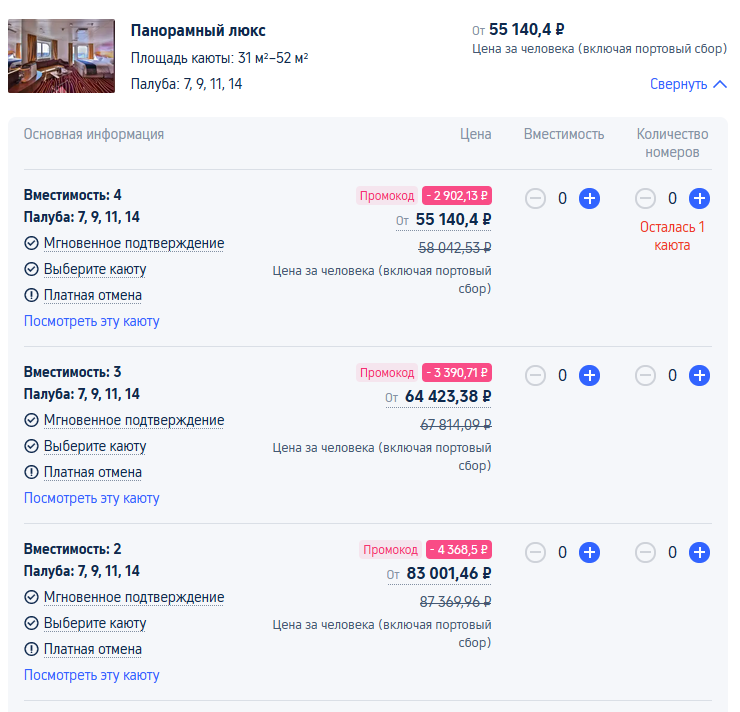Increase guest count for capacity 2 cabin
740x712 pixels.
[x=589, y=553]
